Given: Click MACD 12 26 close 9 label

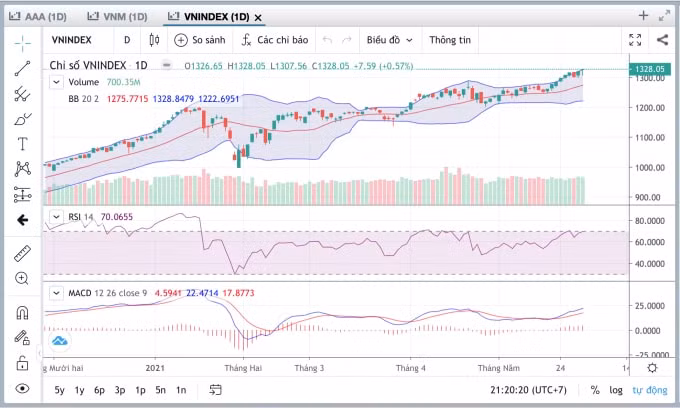Looking at the screenshot, I should (x=108, y=293).
